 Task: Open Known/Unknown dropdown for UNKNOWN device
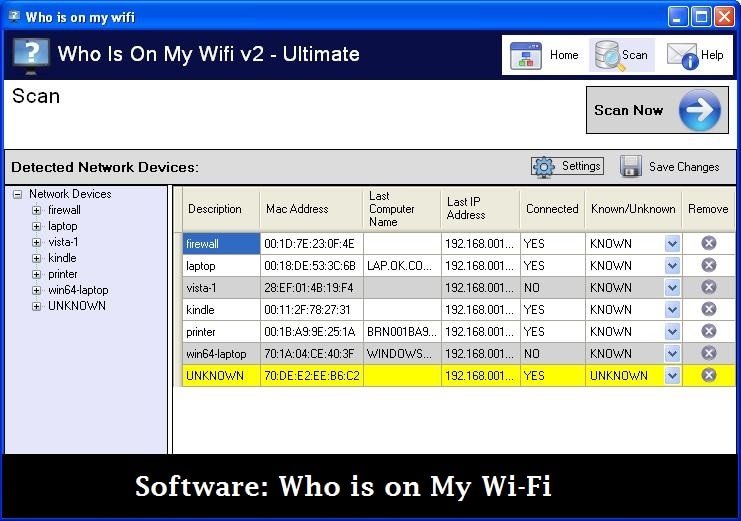672,376
